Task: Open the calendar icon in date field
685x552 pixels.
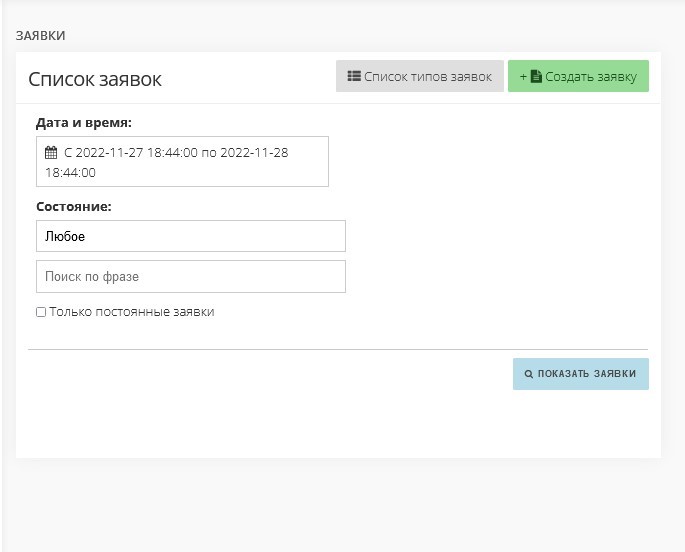Action: pos(51,152)
